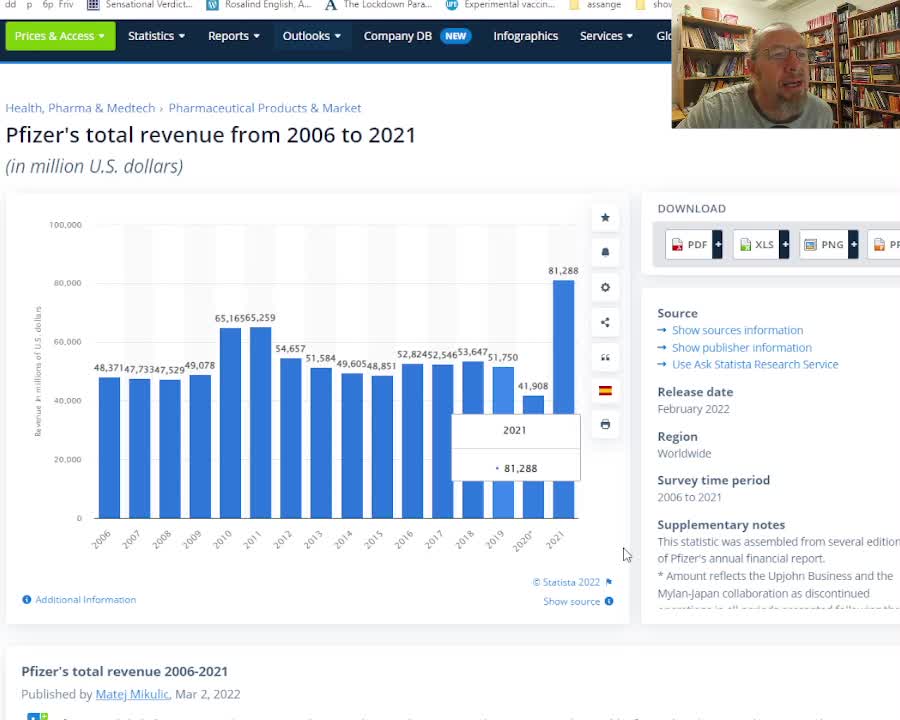Click author Matej Mikulic link
900x720 pixels.
pyautogui.click(x=133, y=694)
